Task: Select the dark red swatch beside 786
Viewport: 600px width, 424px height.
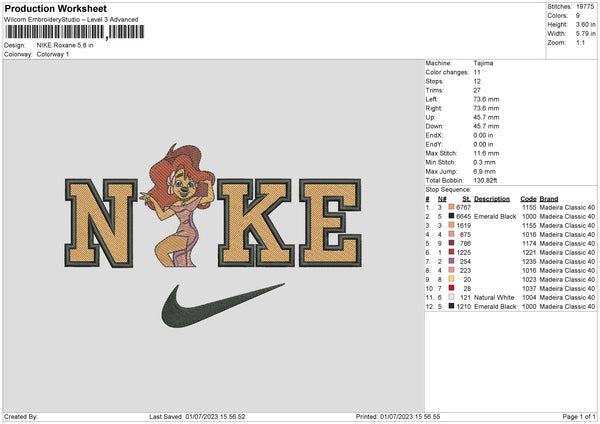Action: tap(452, 243)
